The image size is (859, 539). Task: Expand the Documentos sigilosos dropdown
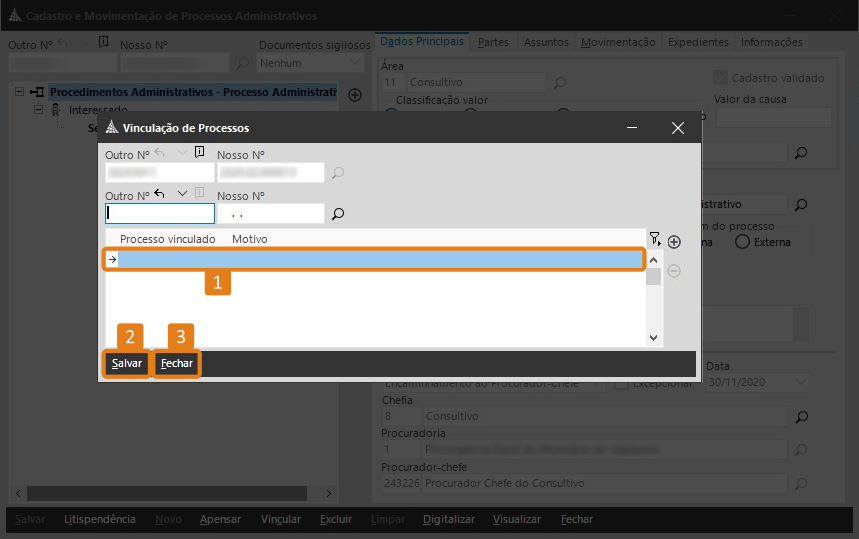point(355,63)
